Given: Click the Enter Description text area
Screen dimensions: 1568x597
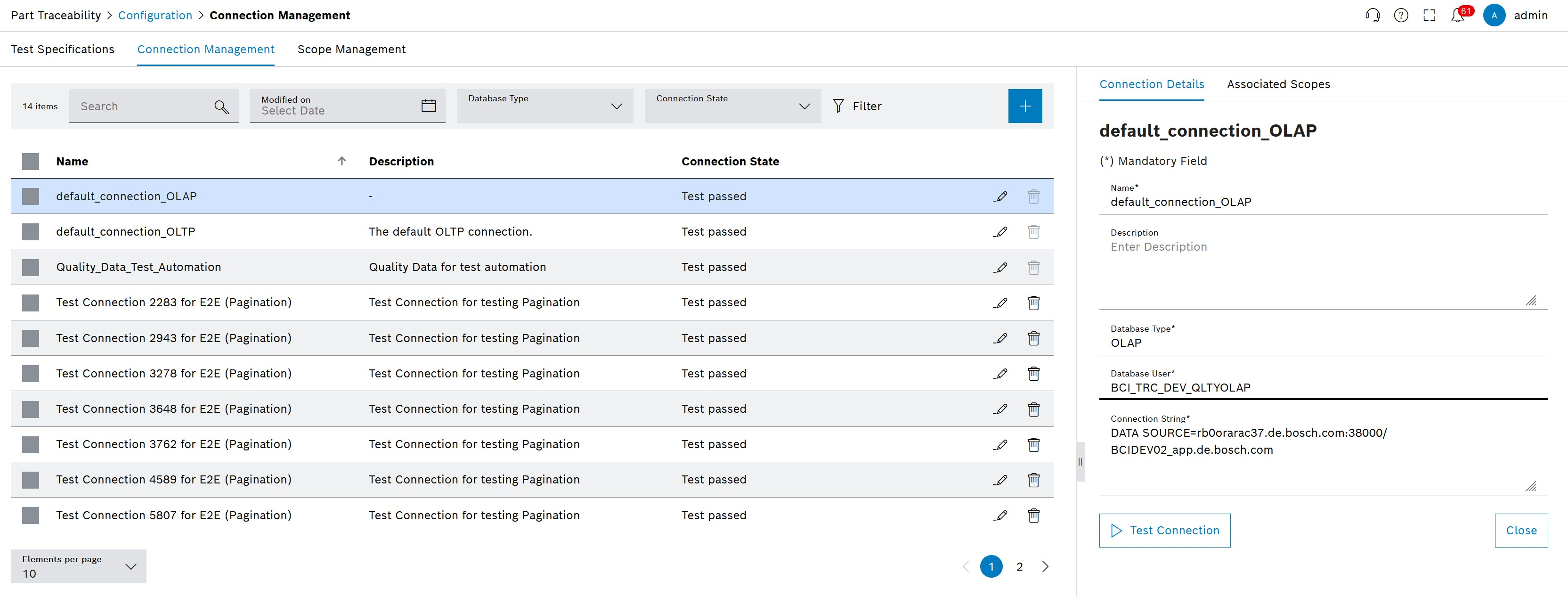Looking at the screenshot, I should click(x=1323, y=269).
